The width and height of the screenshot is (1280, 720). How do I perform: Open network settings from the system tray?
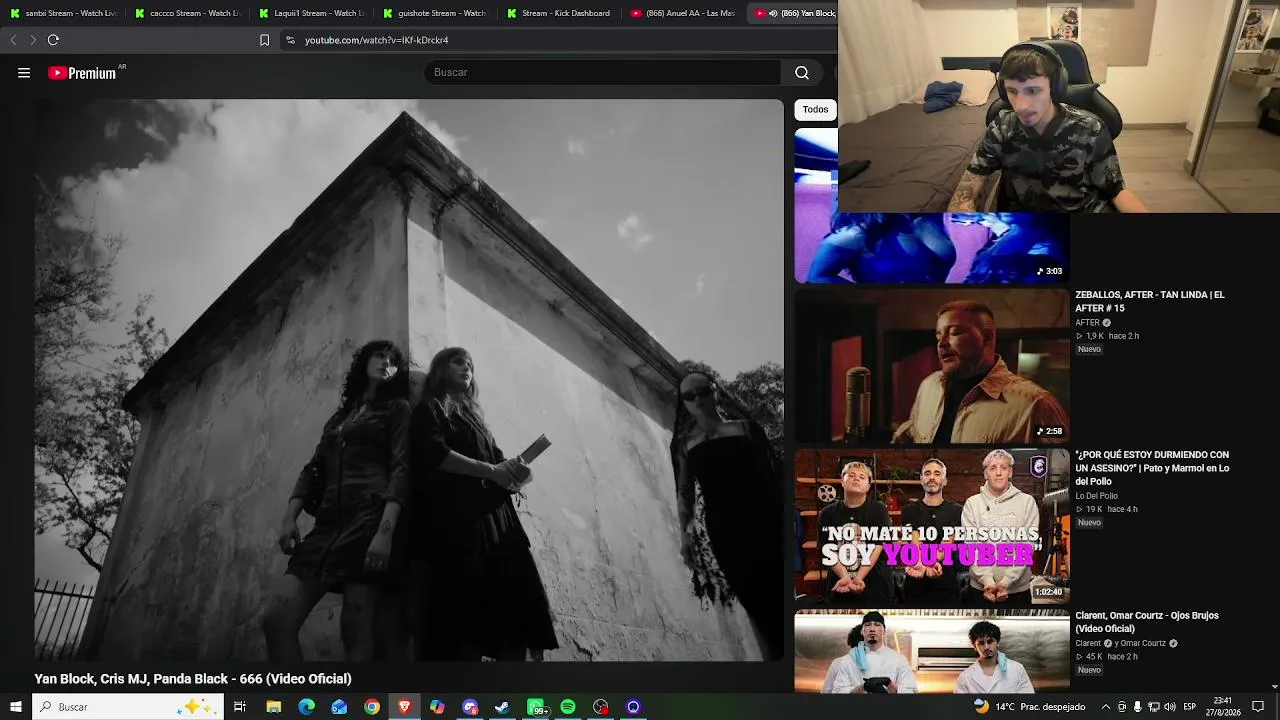coord(1154,707)
